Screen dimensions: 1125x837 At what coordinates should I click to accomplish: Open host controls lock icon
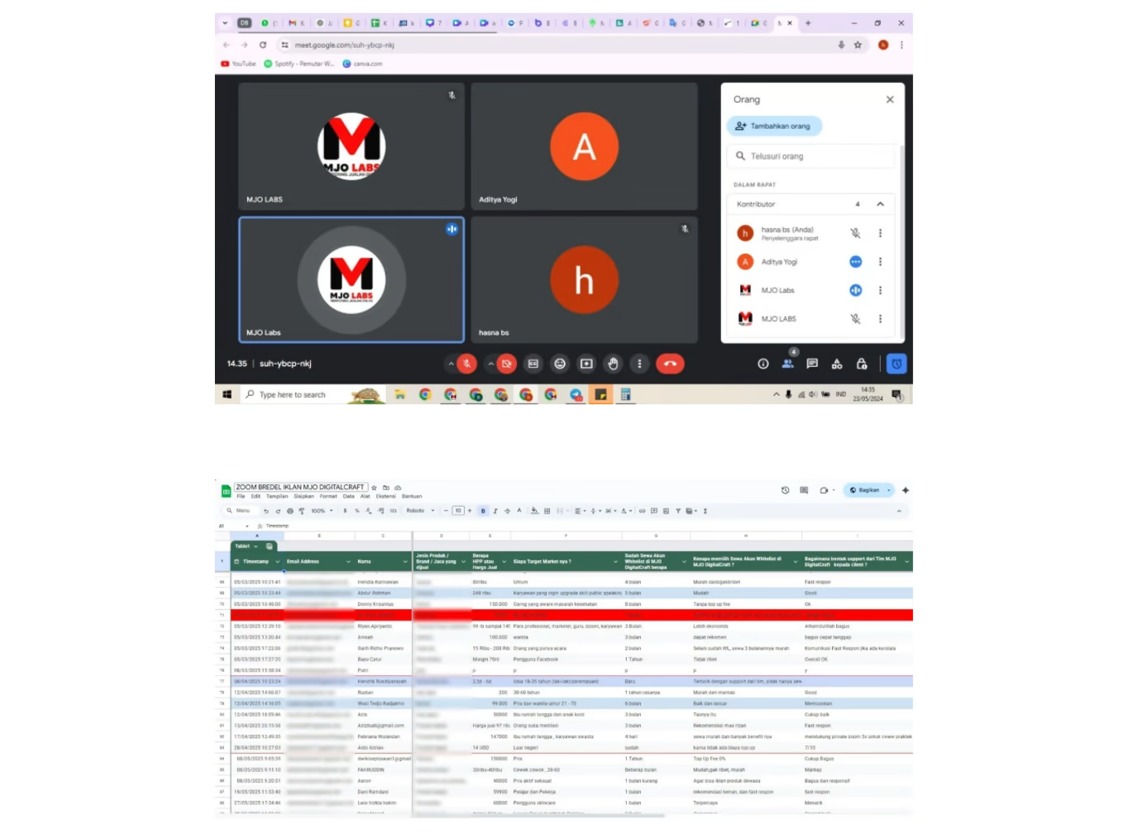(861, 364)
